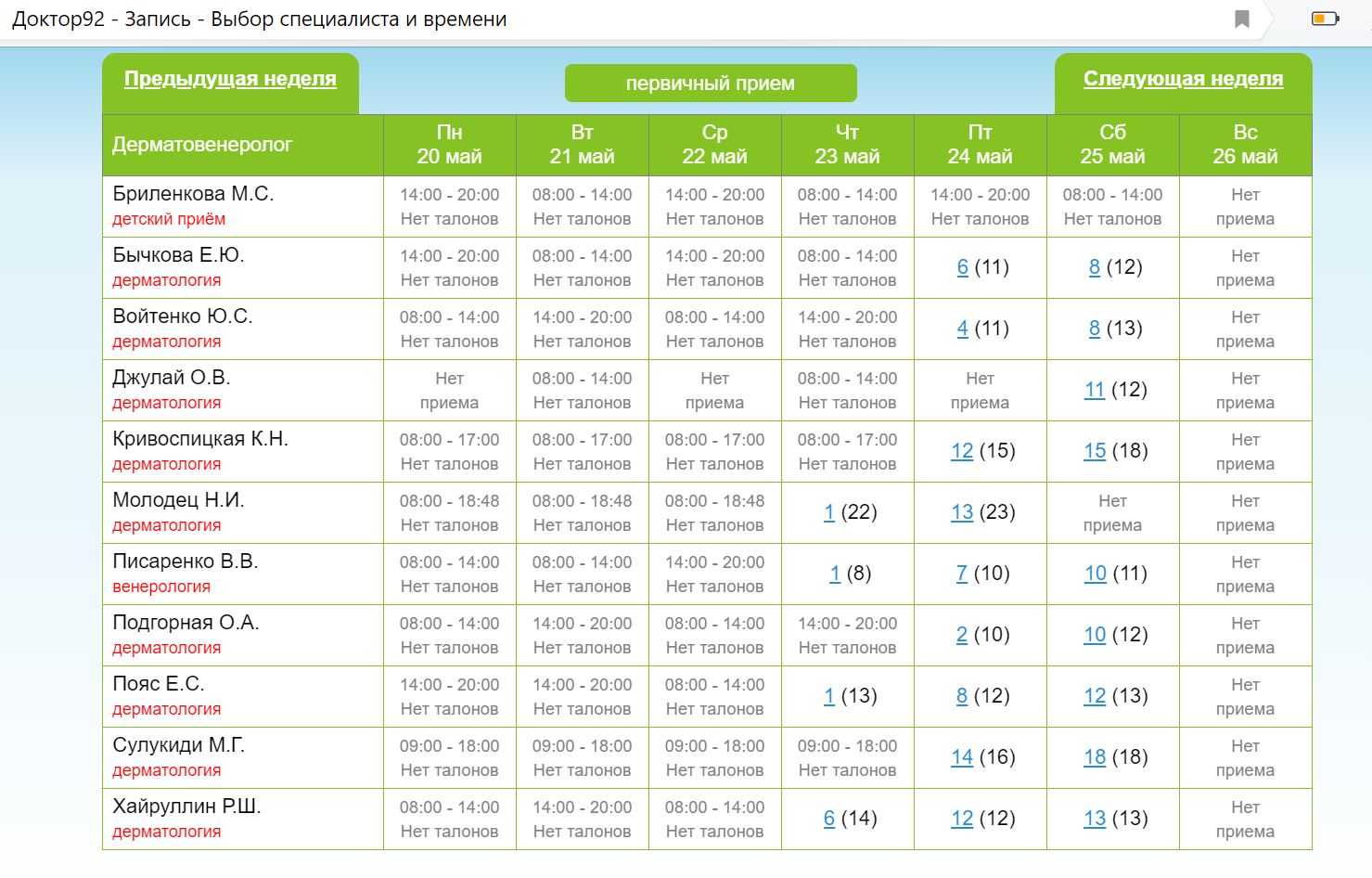Select doctor name Сулукиди М.Г.

[x=179, y=745]
